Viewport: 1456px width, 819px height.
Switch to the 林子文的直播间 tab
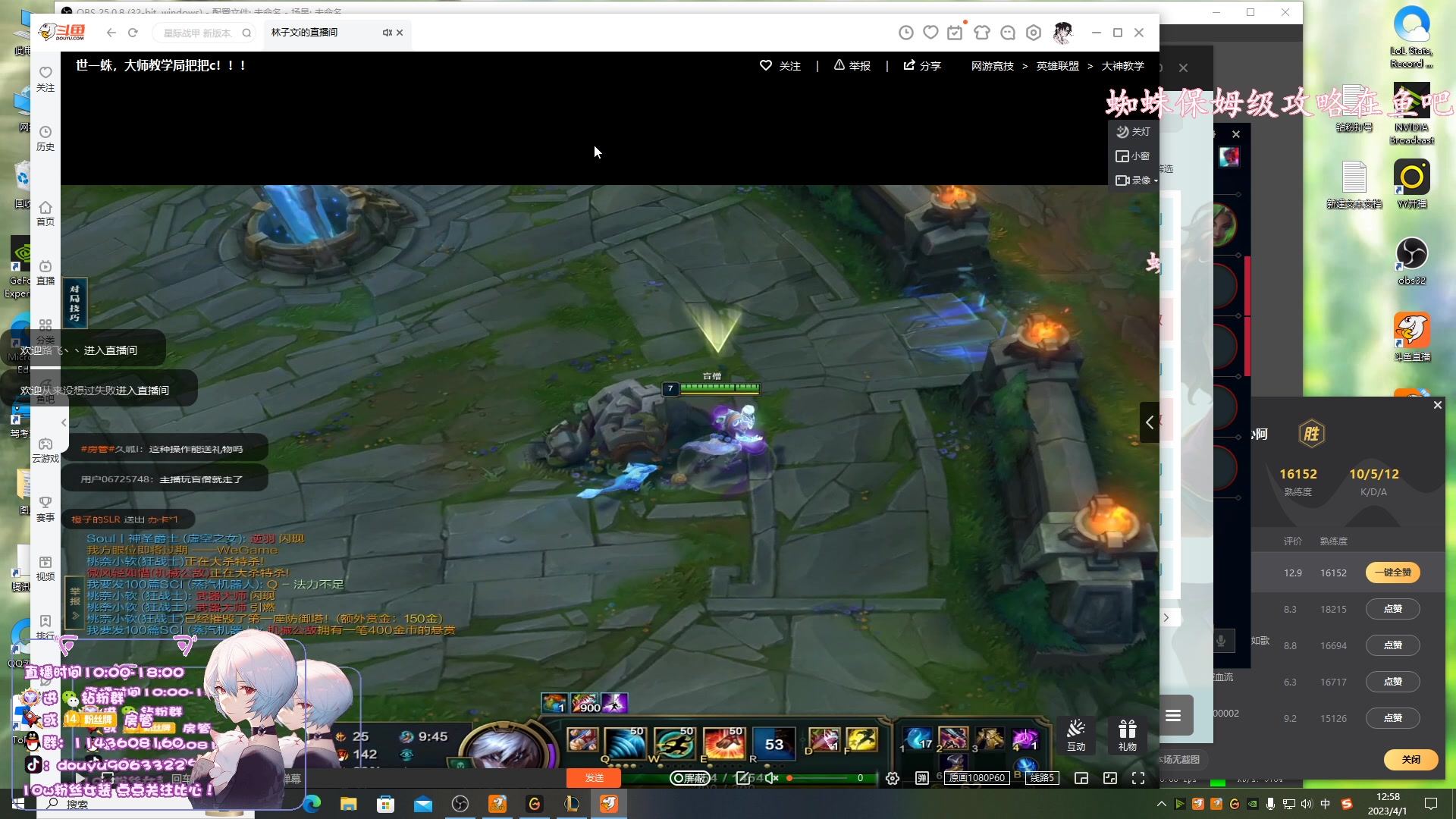305,33
